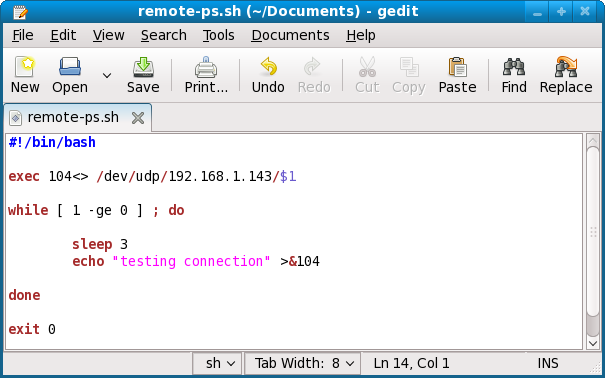
Task: Click the scrollbar up arrow
Action: (593, 140)
